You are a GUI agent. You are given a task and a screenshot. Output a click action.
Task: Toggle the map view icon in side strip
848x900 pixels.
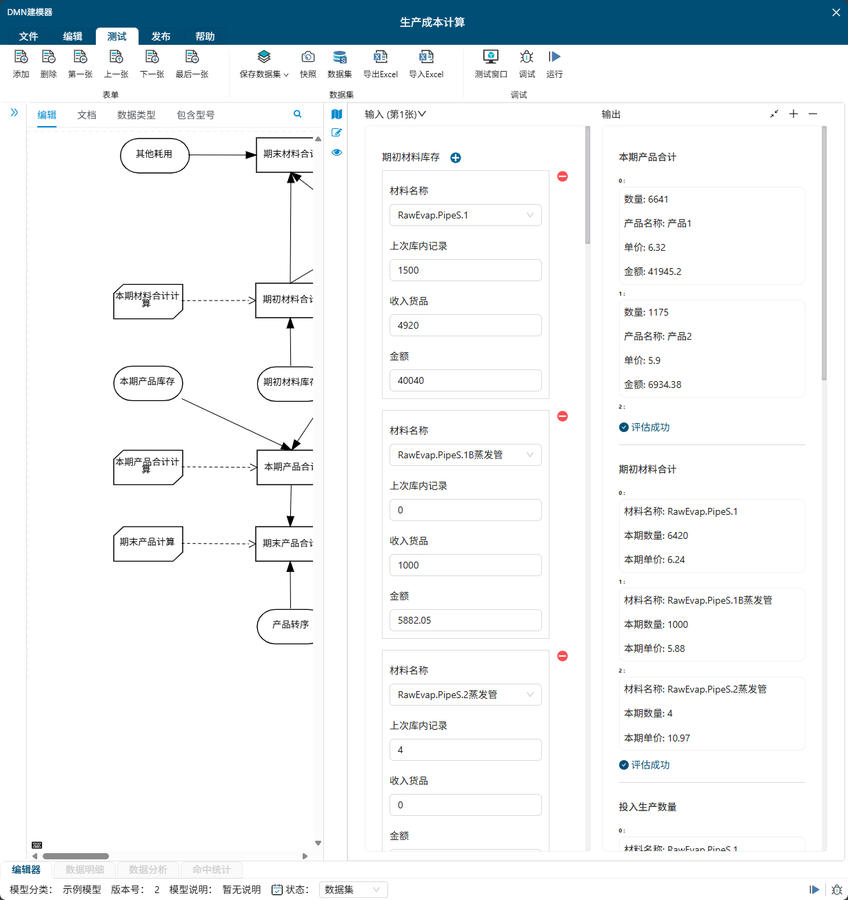click(x=337, y=115)
